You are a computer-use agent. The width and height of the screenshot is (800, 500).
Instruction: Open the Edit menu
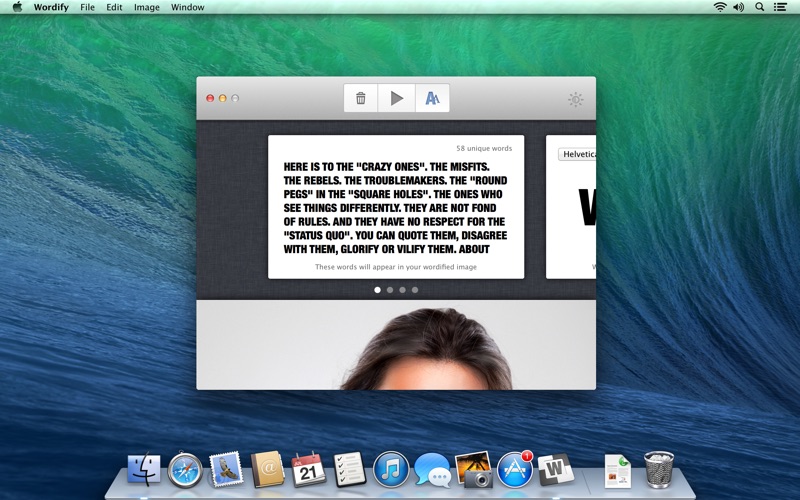114,7
